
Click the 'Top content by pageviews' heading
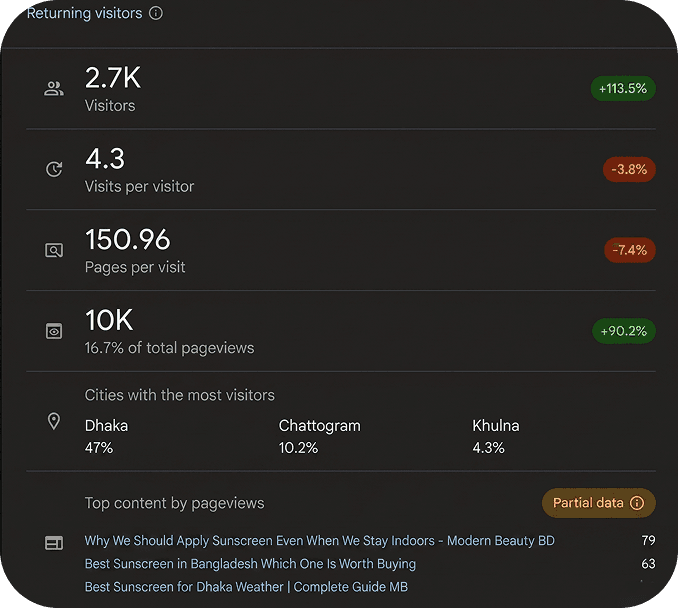pyautogui.click(x=174, y=503)
